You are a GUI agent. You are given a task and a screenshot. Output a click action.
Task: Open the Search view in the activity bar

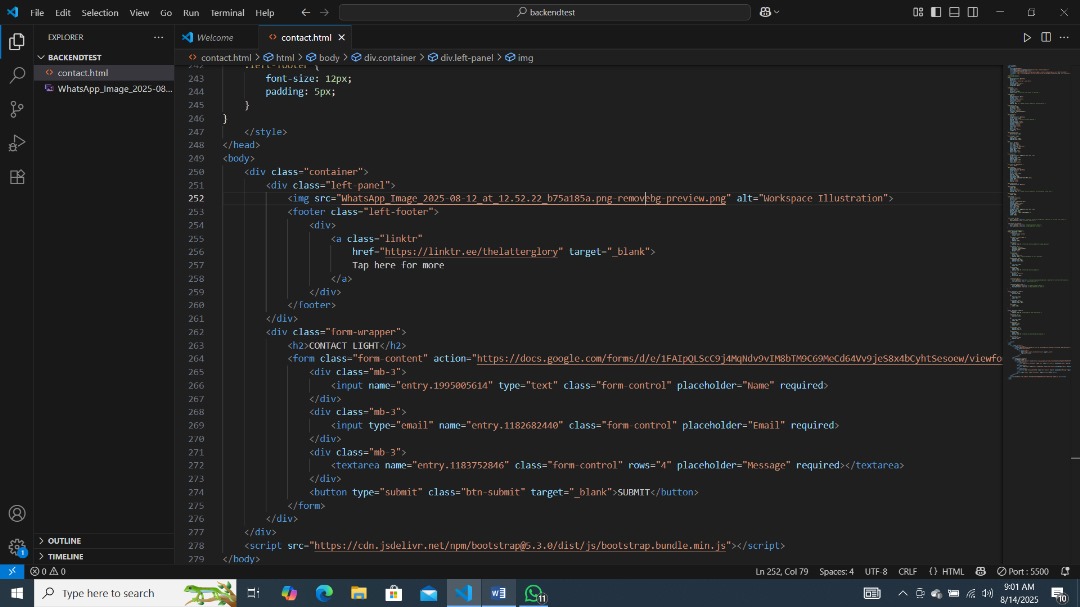point(17,75)
